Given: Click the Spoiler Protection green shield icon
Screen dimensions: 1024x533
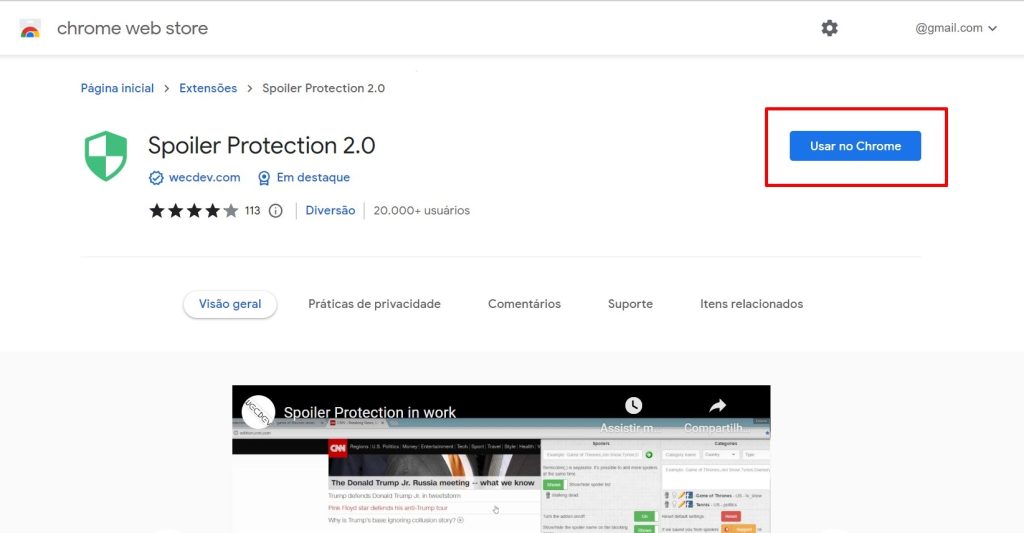Looking at the screenshot, I should click(106, 155).
